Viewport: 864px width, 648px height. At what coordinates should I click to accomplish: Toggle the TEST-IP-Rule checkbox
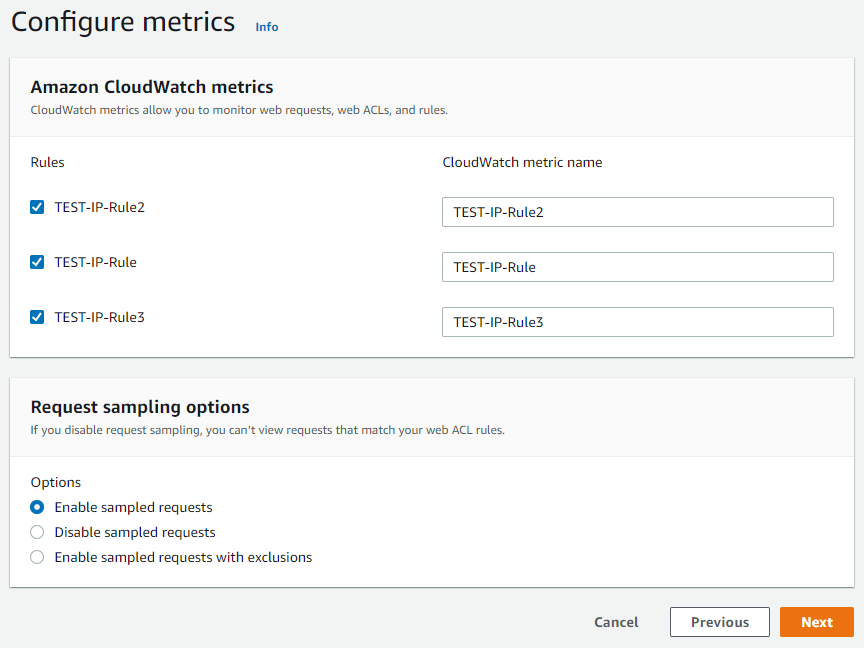pyautogui.click(x=37, y=262)
